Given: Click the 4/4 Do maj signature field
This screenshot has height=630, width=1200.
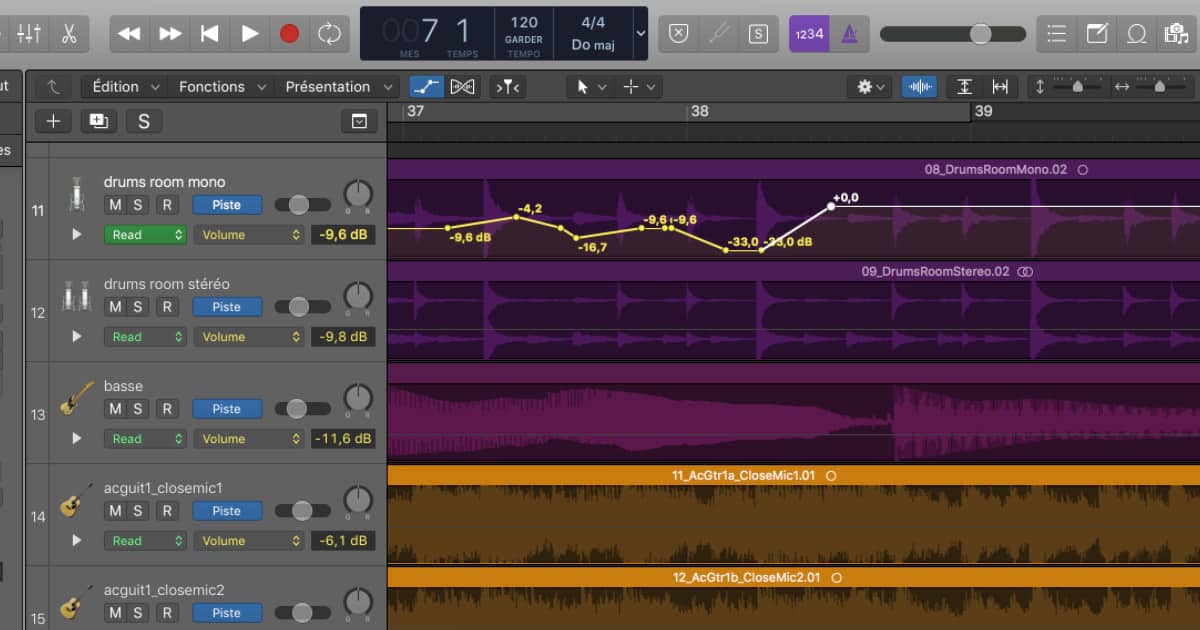Looking at the screenshot, I should pyautogui.click(x=595, y=33).
